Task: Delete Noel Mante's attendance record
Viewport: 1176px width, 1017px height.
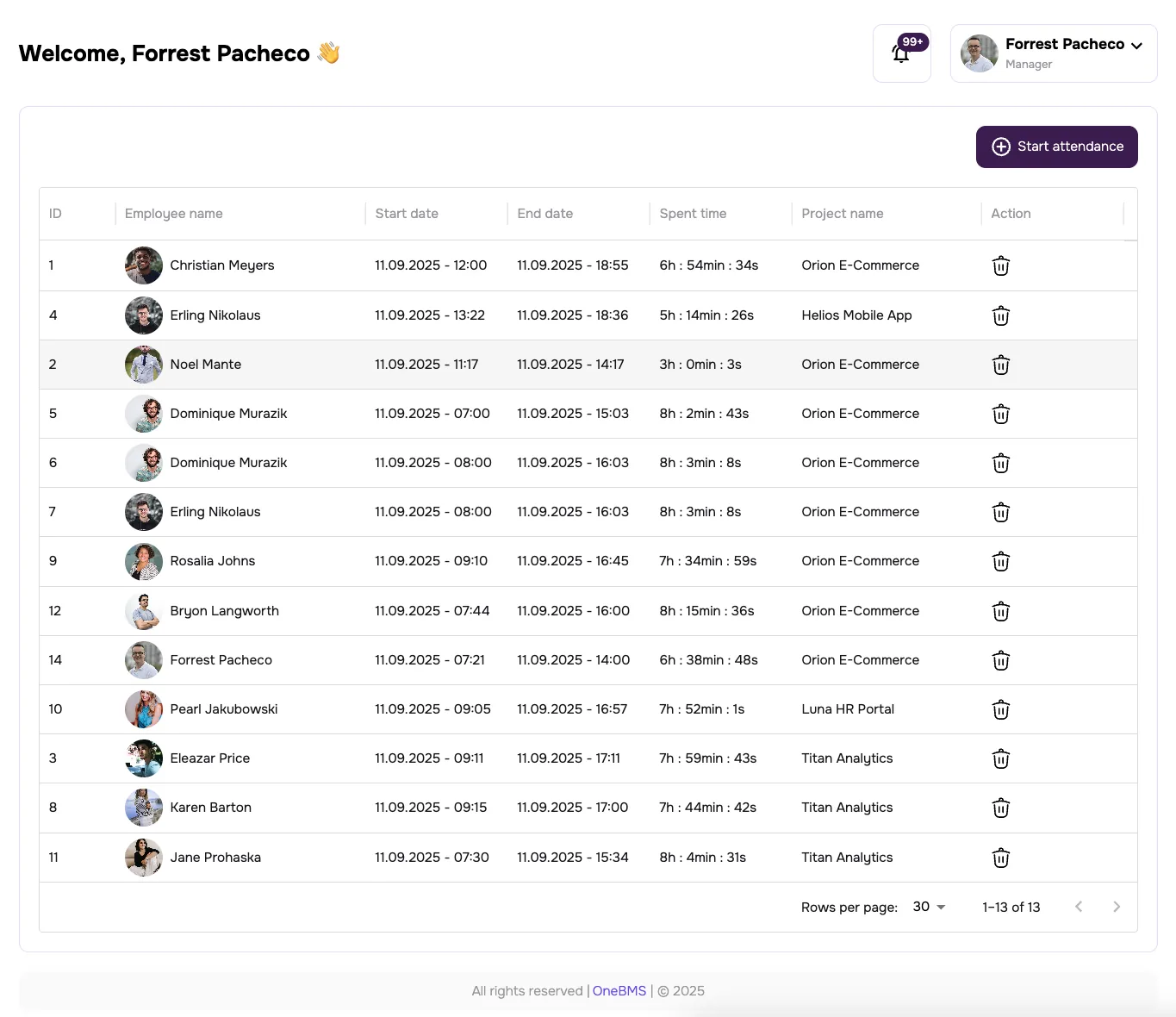Action: coord(1000,364)
